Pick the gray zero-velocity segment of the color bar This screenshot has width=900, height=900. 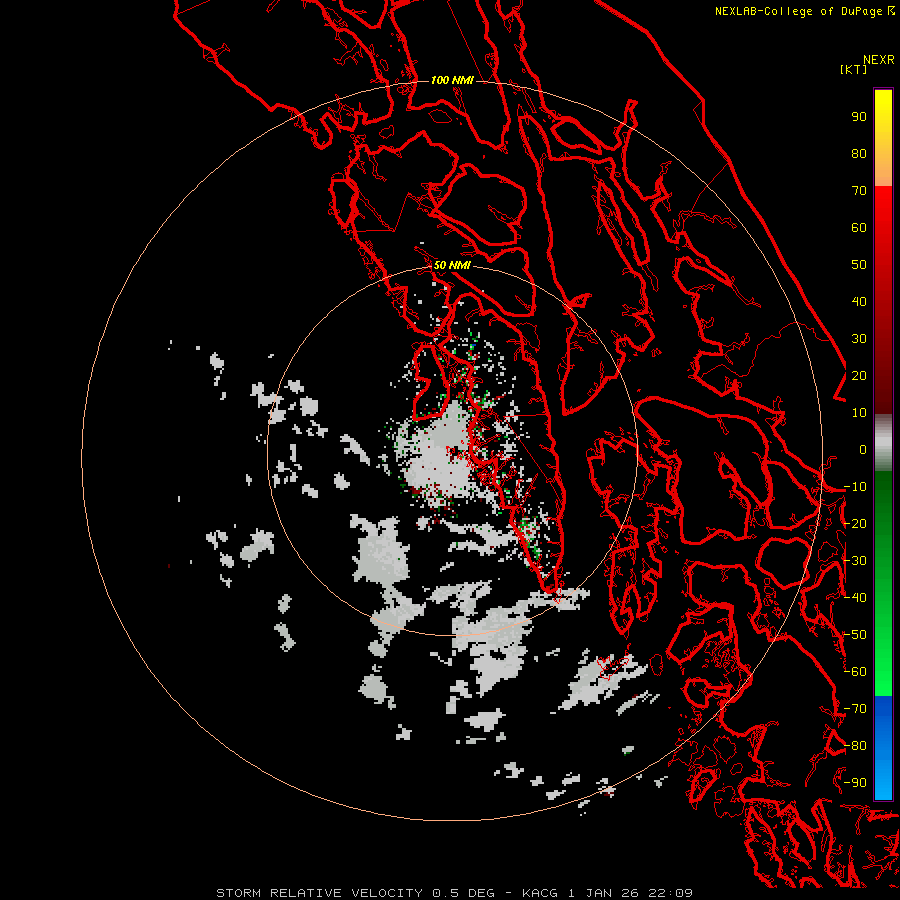tap(883, 443)
